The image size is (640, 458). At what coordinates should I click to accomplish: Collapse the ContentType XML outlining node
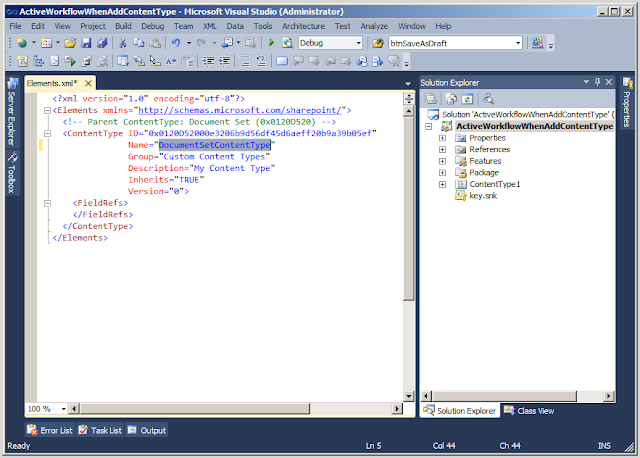pos(47,133)
